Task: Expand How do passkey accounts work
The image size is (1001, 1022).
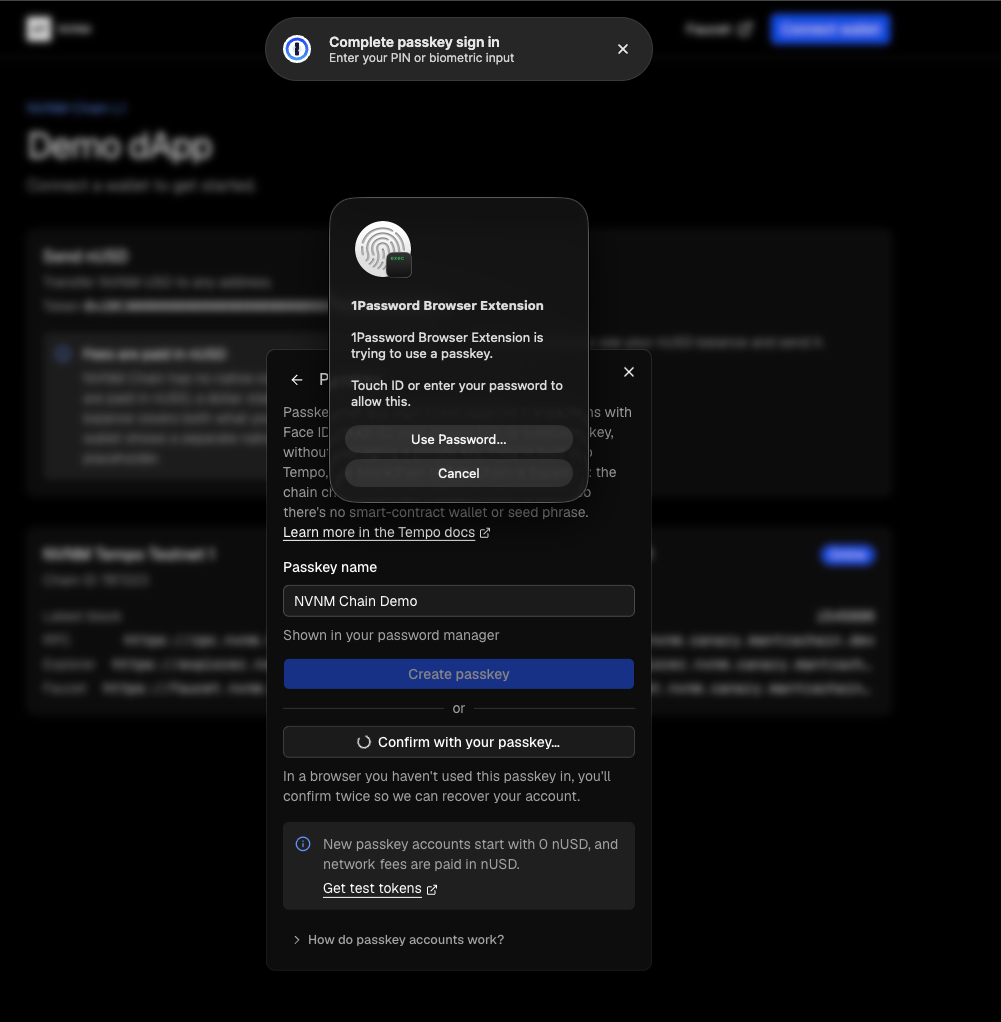Action: coord(398,940)
